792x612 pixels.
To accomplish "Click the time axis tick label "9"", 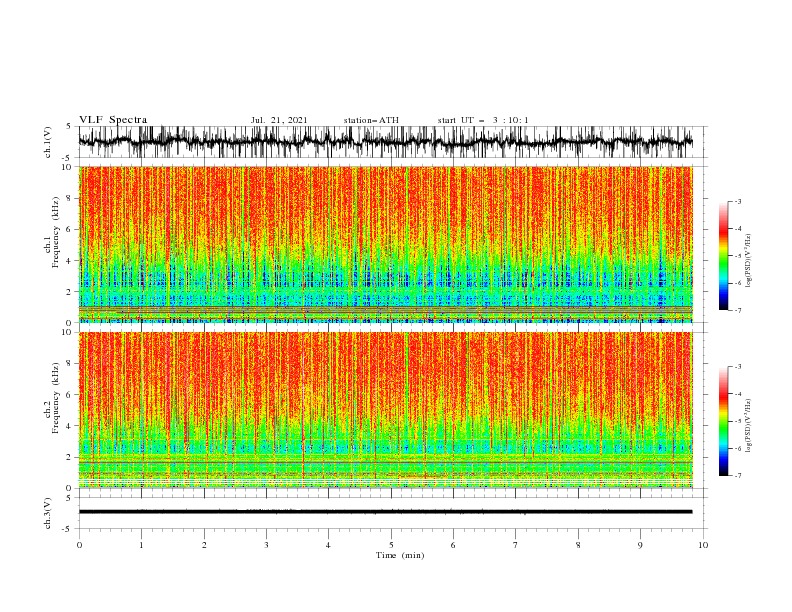I will [640, 545].
